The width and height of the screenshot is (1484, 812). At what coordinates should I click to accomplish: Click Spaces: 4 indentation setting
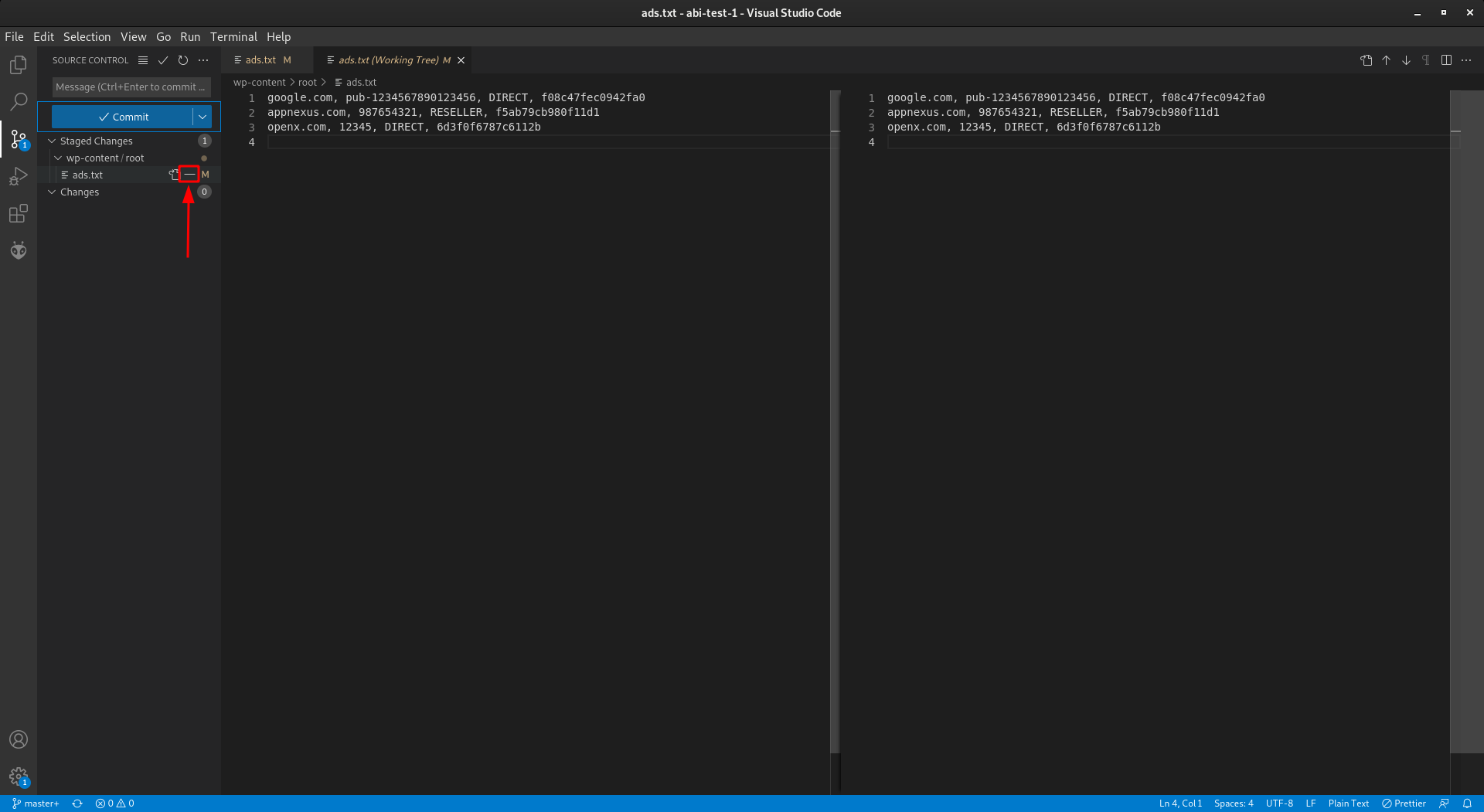click(x=1234, y=804)
